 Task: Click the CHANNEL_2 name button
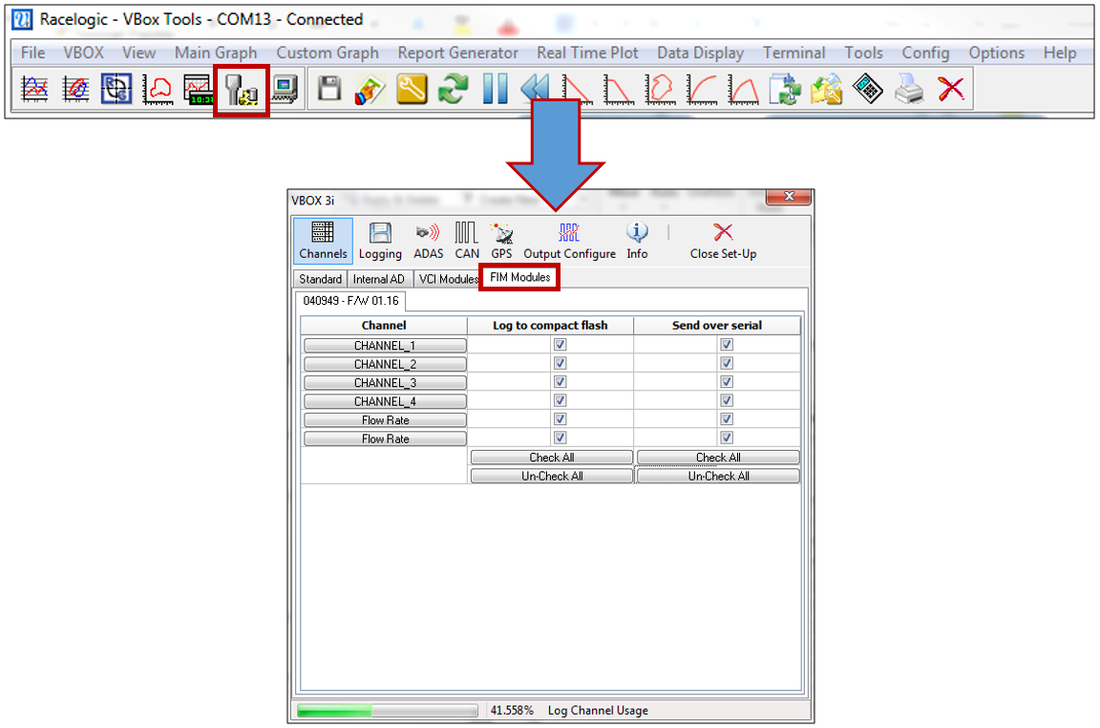pos(385,364)
